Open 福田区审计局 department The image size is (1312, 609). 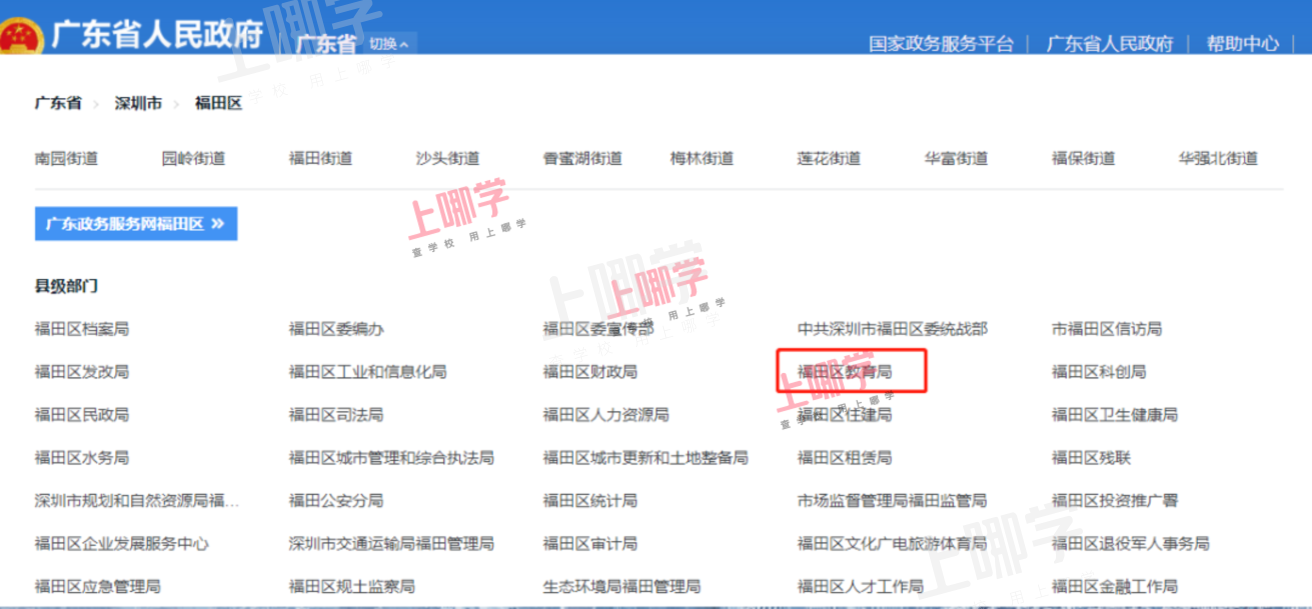(x=590, y=544)
